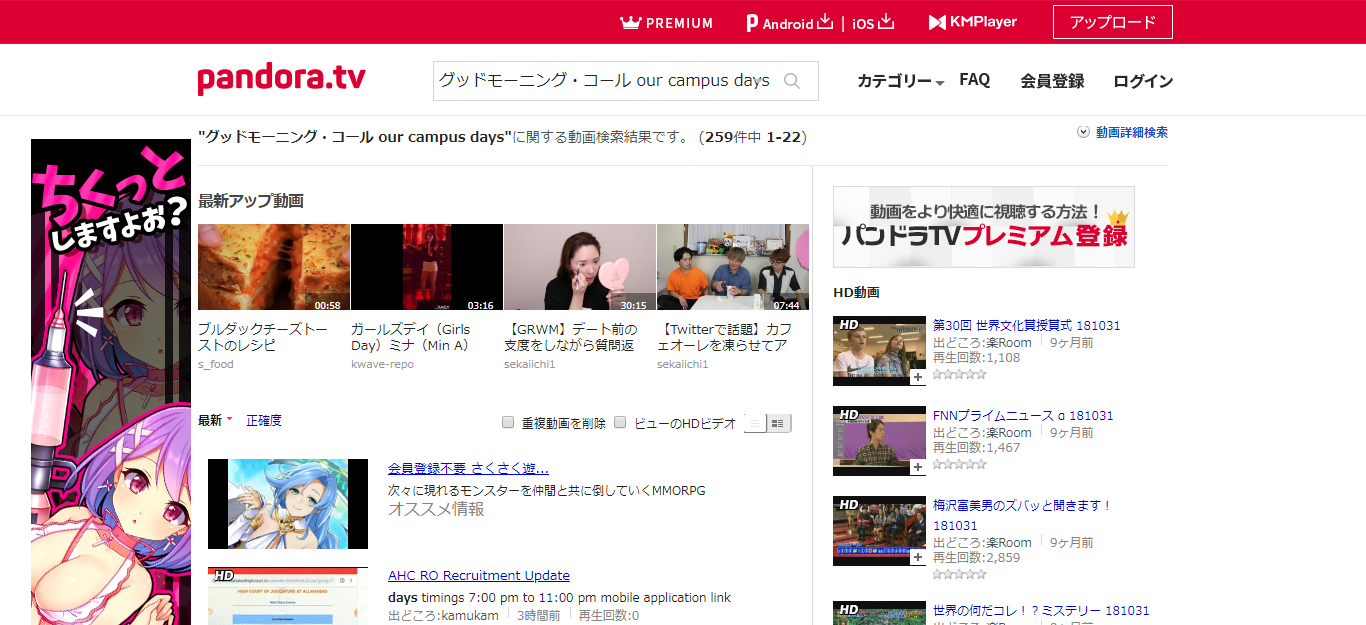Play the Girls Day 03:16 thumbnail
1366x625 pixels.
427,267
